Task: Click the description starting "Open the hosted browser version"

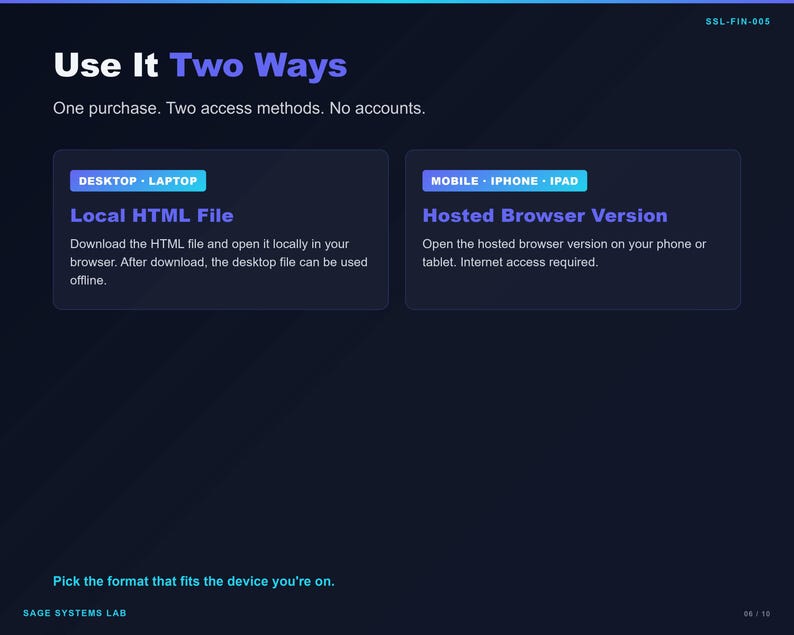Action: (564, 253)
